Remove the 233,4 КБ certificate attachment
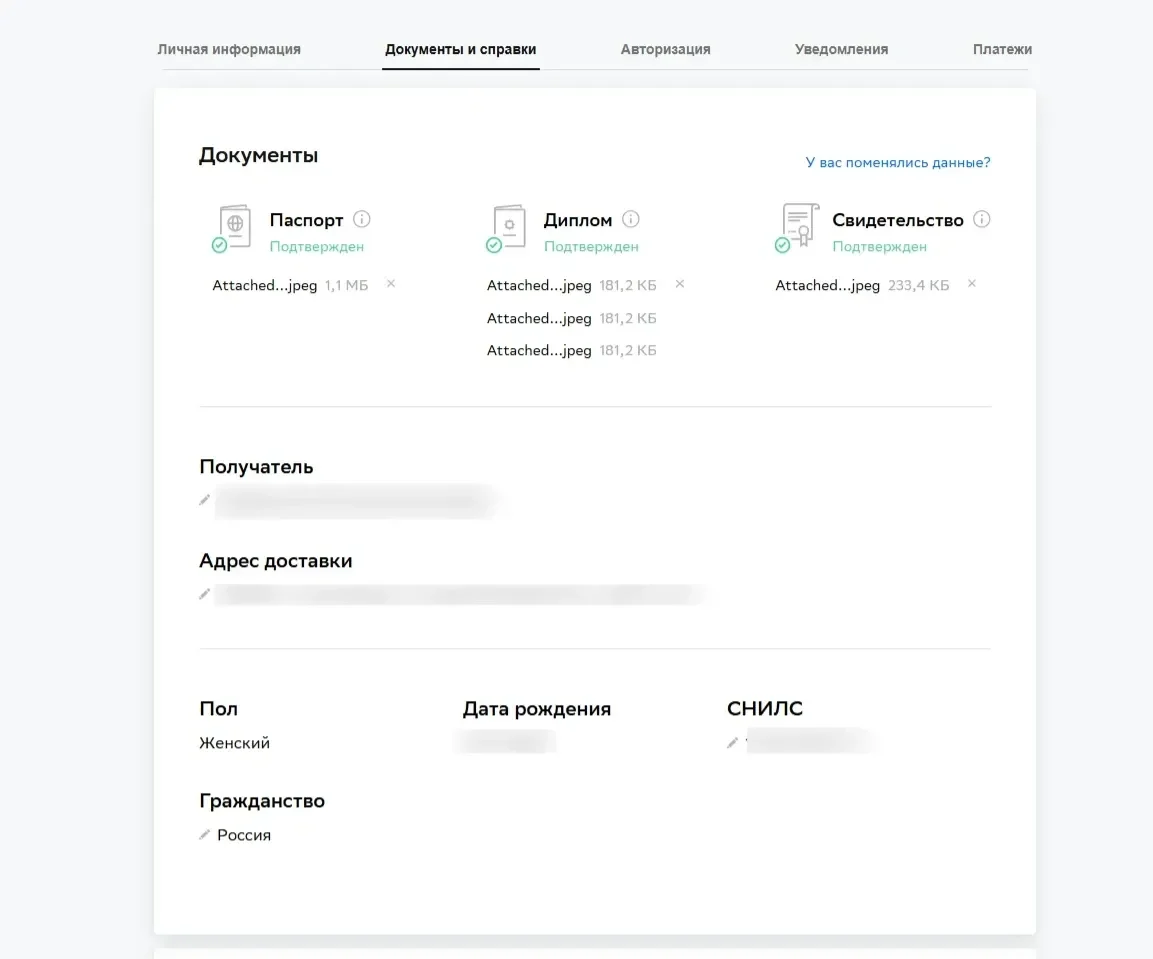The height and width of the screenshot is (959, 1153). pyautogui.click(x=971, y=284)
